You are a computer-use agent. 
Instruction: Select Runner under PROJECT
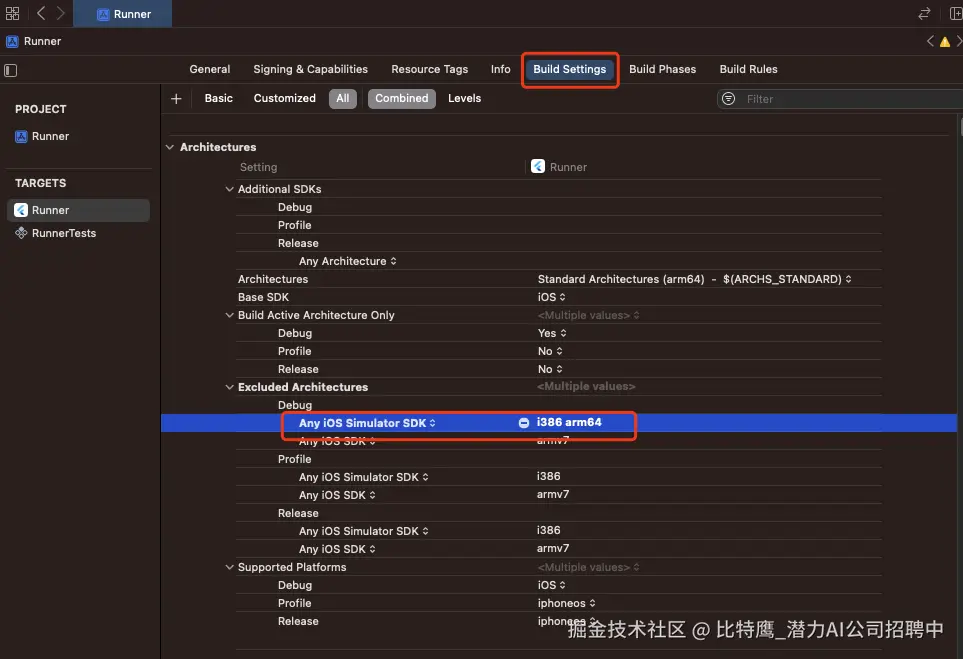pyautogui.click(x=50, y=136)
